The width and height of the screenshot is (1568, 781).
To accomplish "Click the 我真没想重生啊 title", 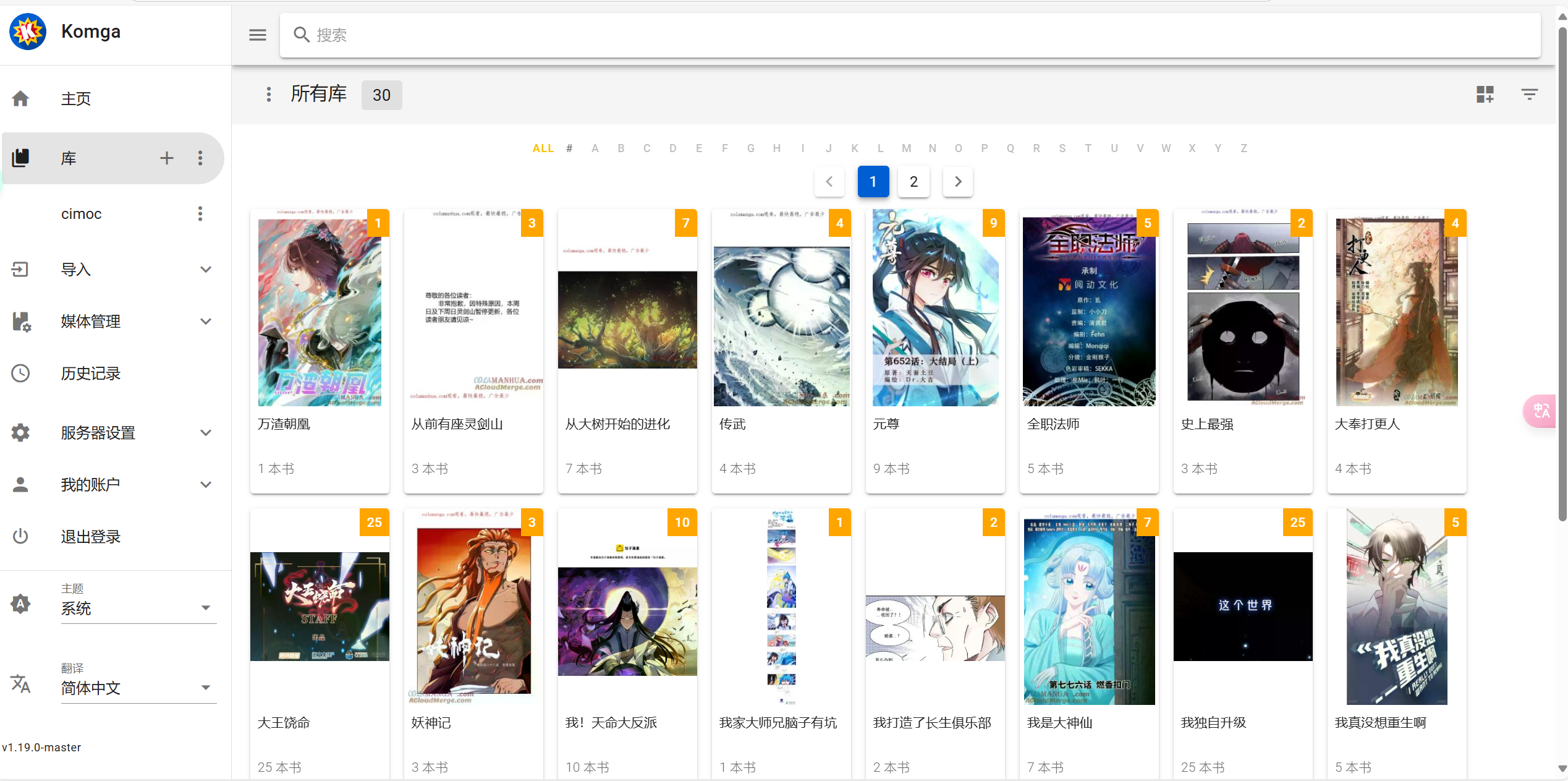I will 1380,722.
